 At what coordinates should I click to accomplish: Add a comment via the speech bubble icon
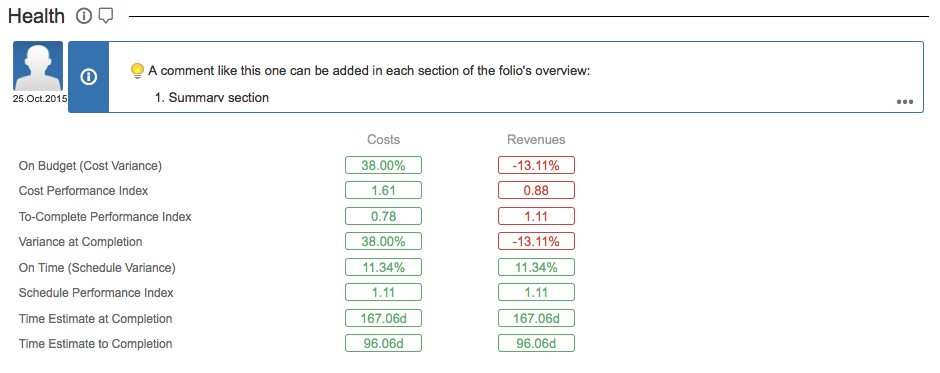click(x=106, y=17)
